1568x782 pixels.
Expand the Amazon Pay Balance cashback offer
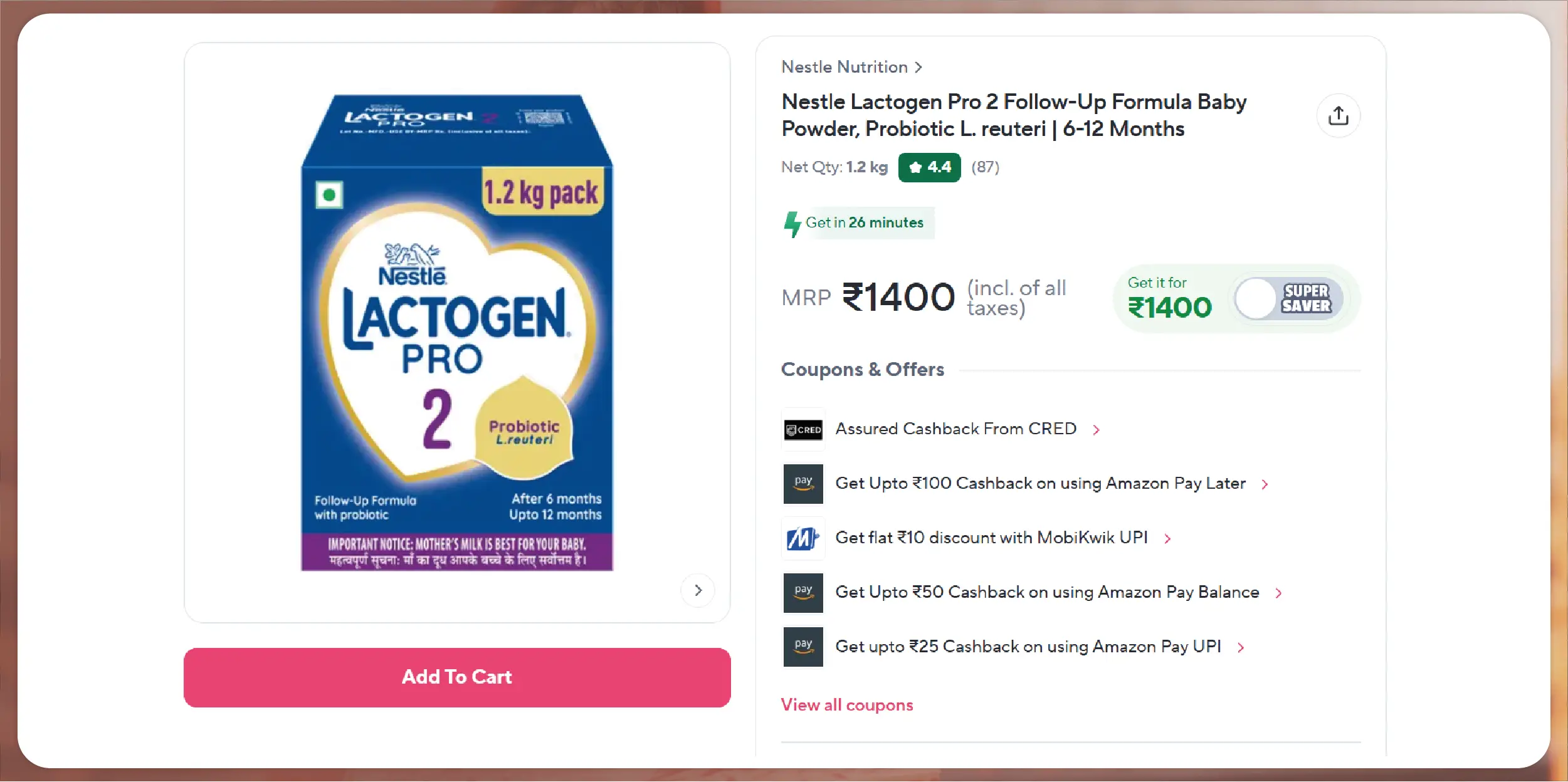pos(1059,592)
